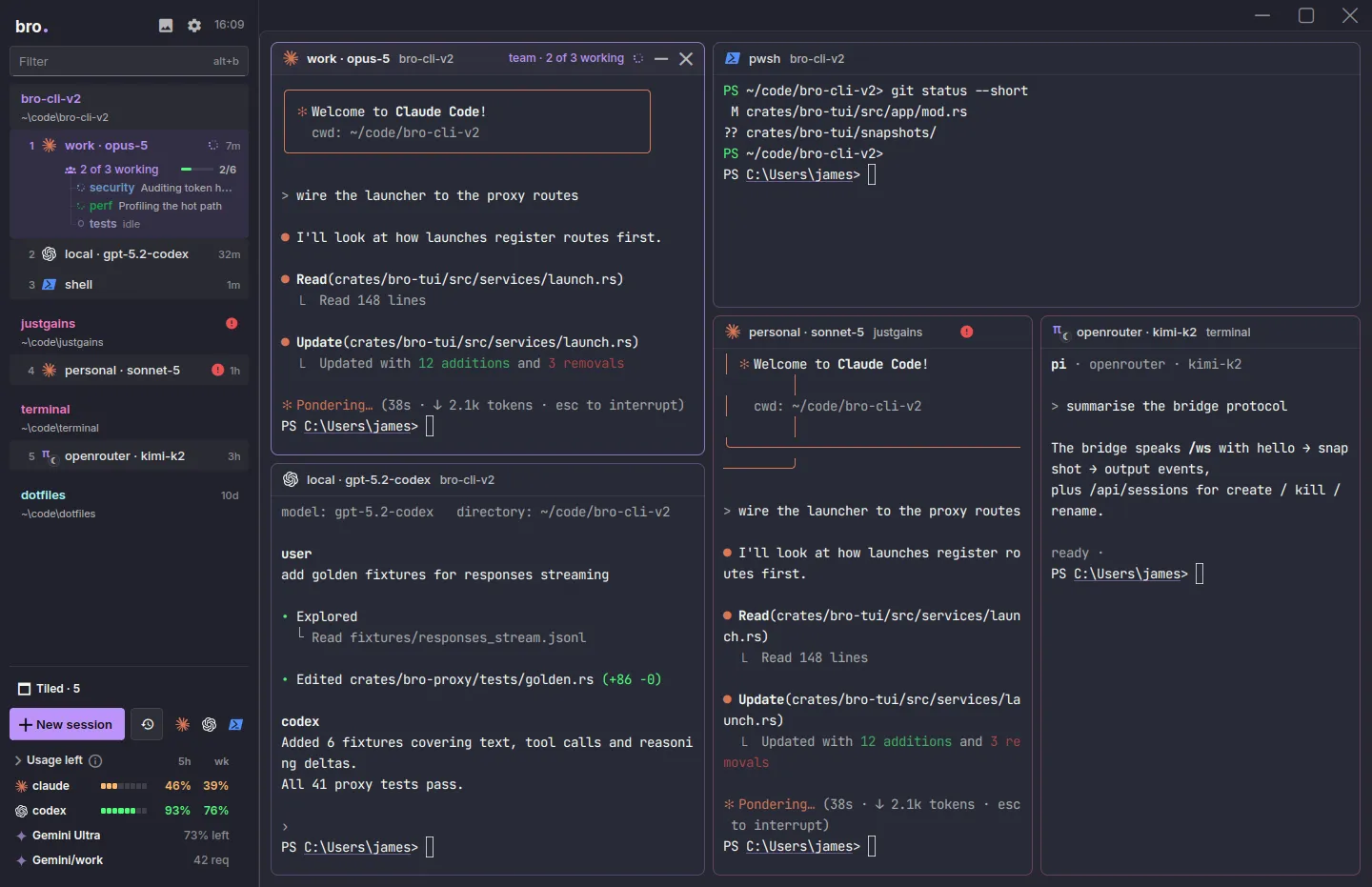Minimize the work · opus-5 pane

(x=661, y=59)
